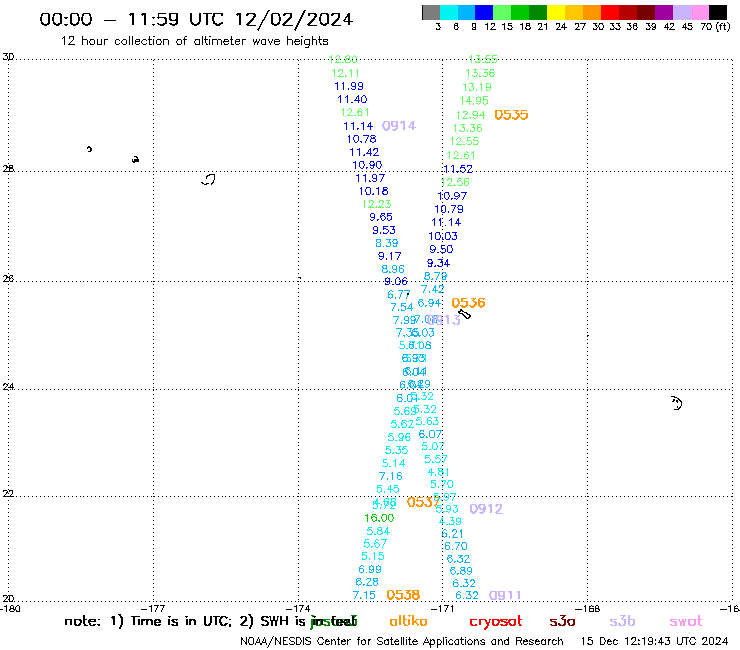Click the 6.89 wave height value
This screenshot has height=650, width=740.
[461, 571]
